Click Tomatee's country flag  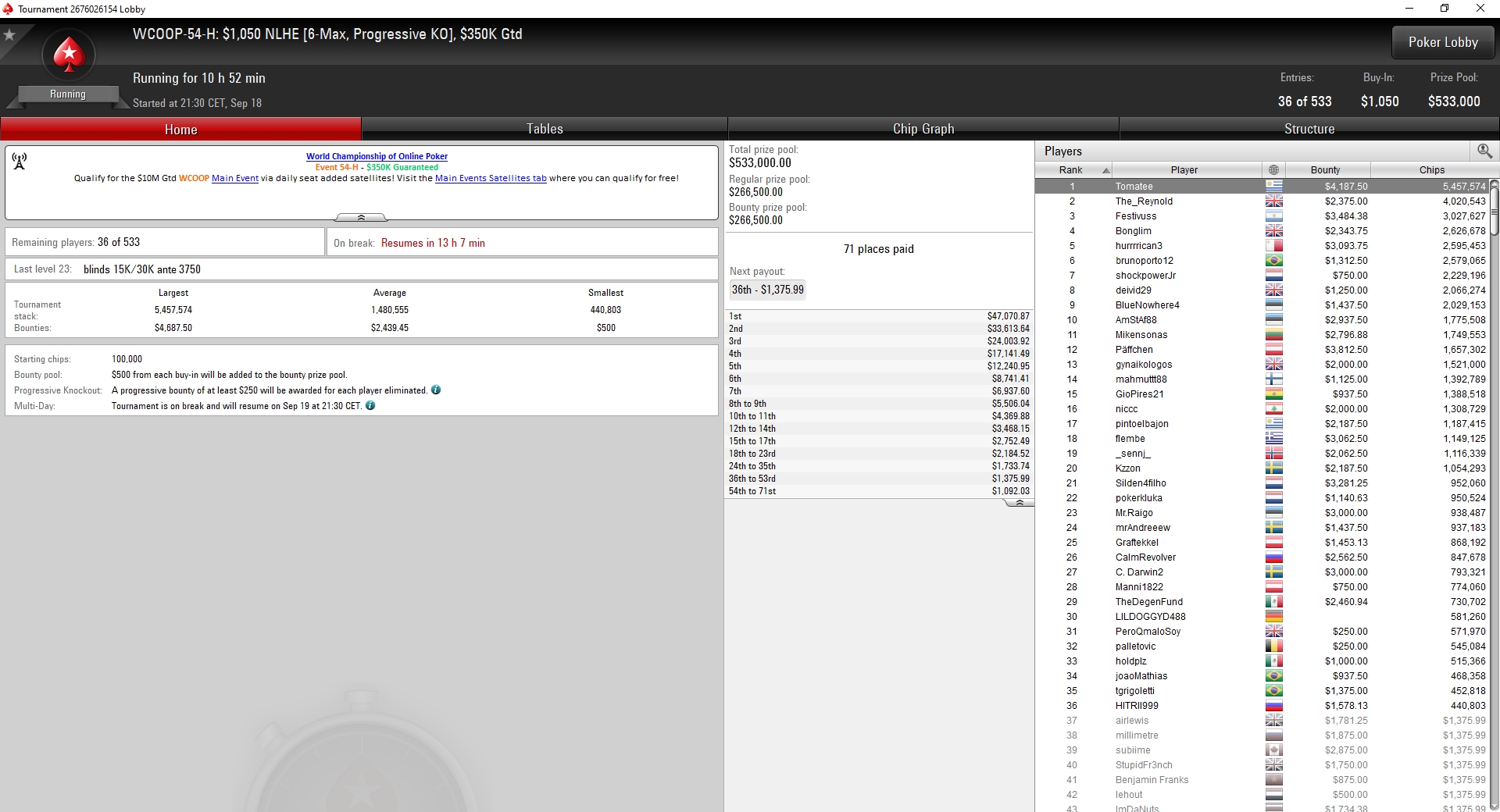1274,186
